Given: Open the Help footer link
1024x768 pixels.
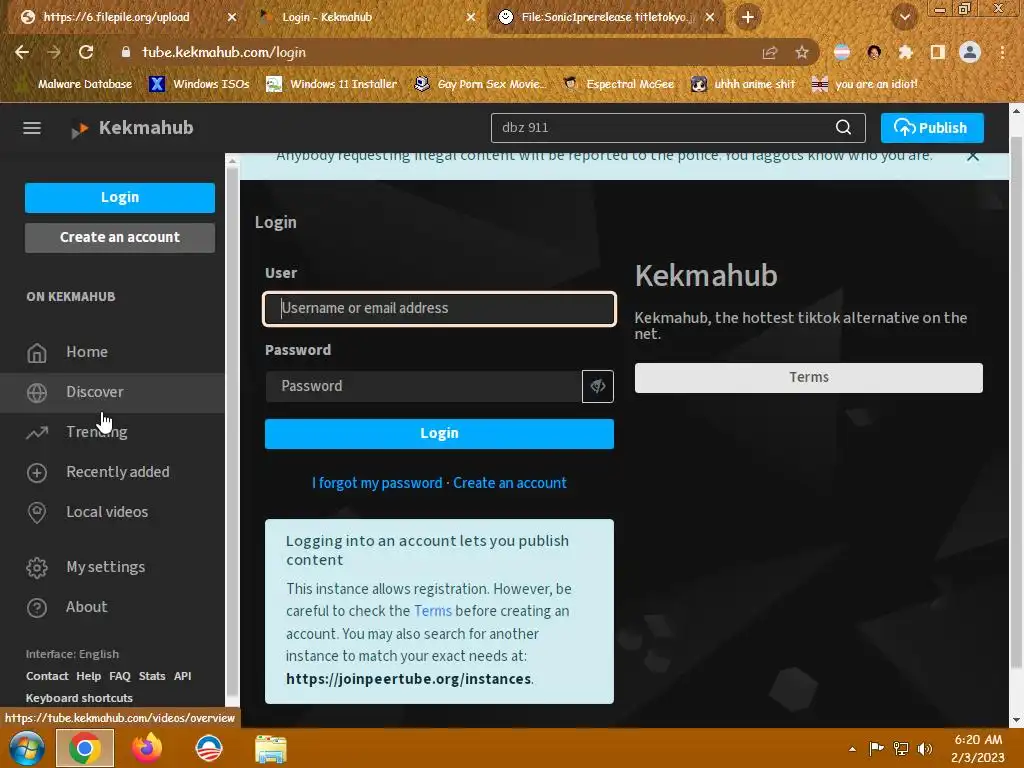Looking at the screenshot, I should click(88, 677).
